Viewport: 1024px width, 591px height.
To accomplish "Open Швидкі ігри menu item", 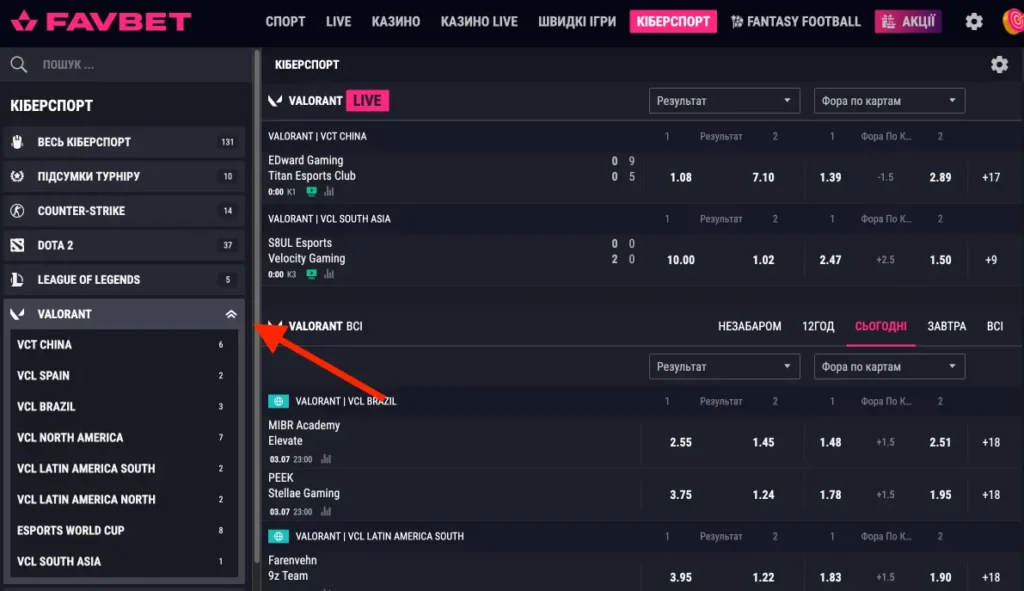I will coord(577,22).
